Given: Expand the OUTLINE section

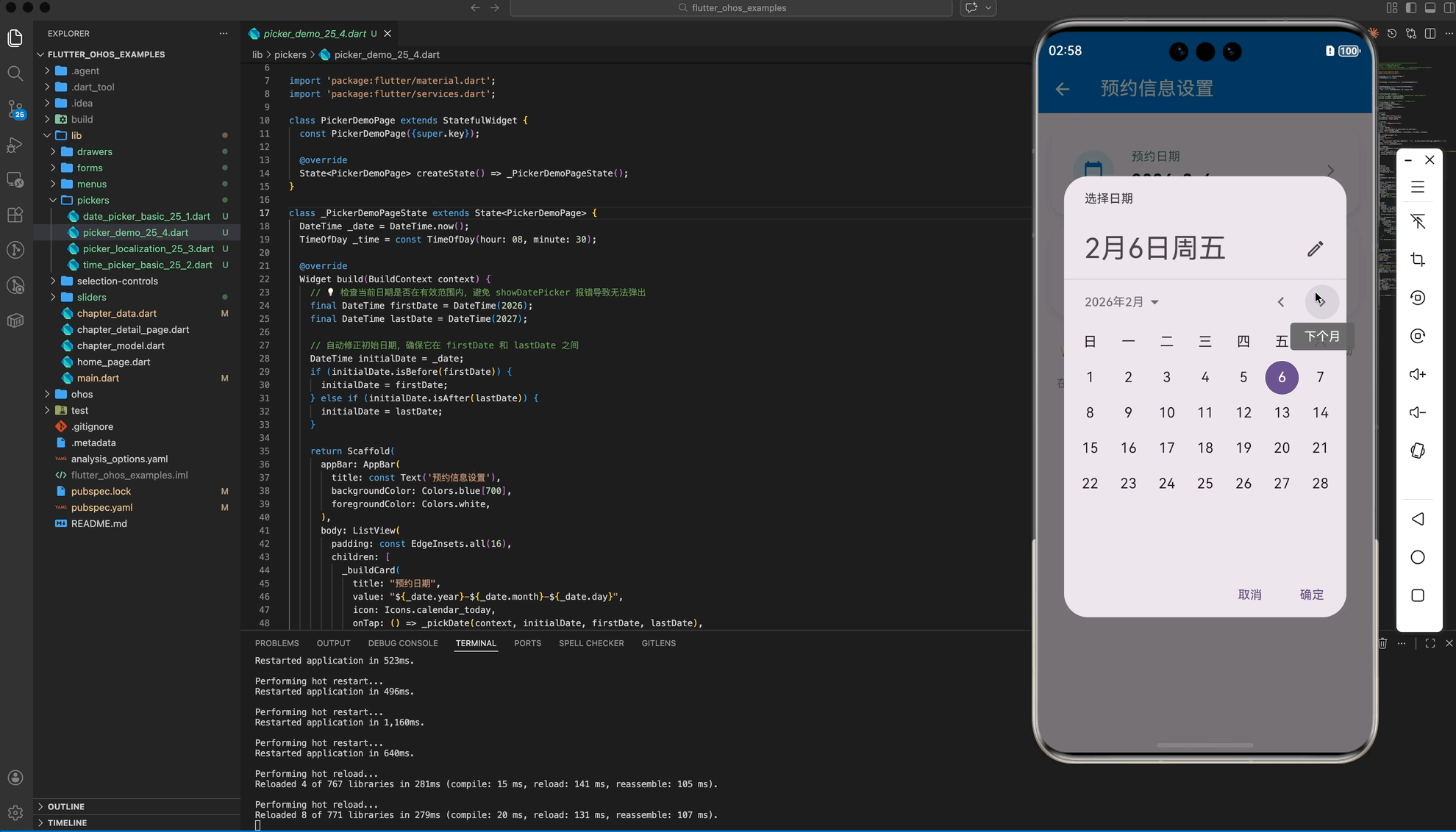Looking at the screenshot, I should tap(66, 806).
